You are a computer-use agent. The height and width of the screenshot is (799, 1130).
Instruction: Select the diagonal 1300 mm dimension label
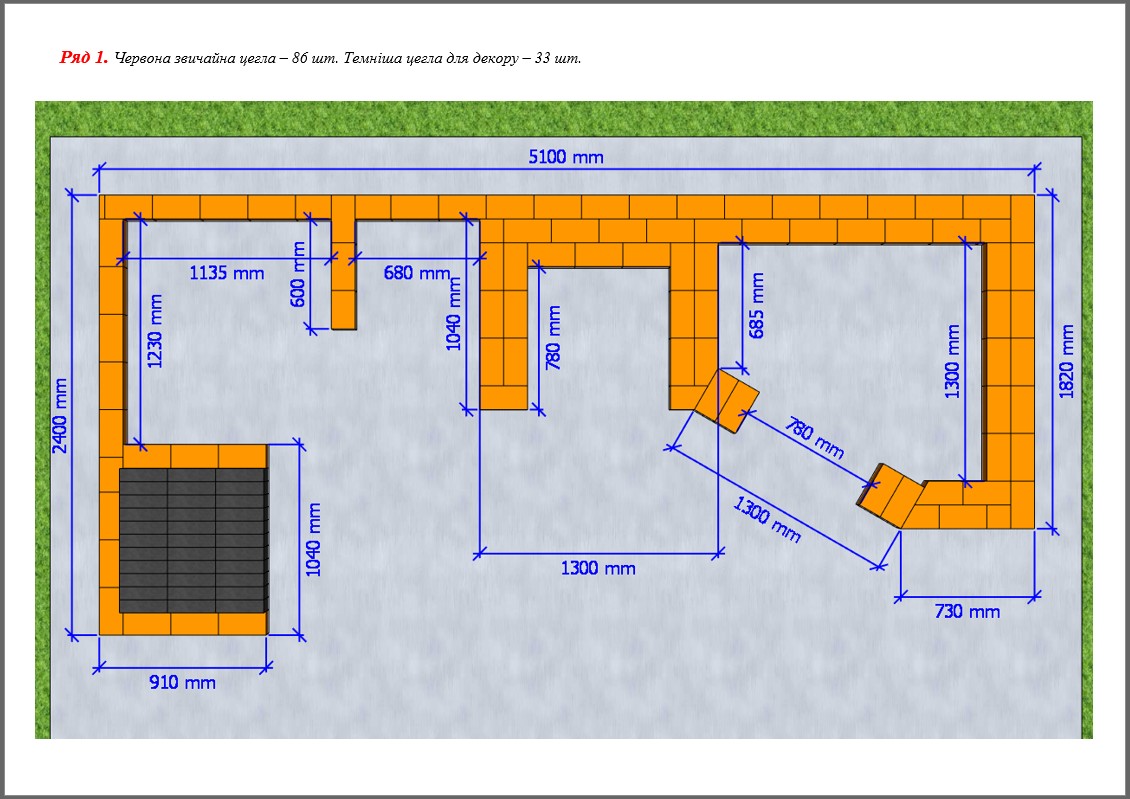coord(767,519)
